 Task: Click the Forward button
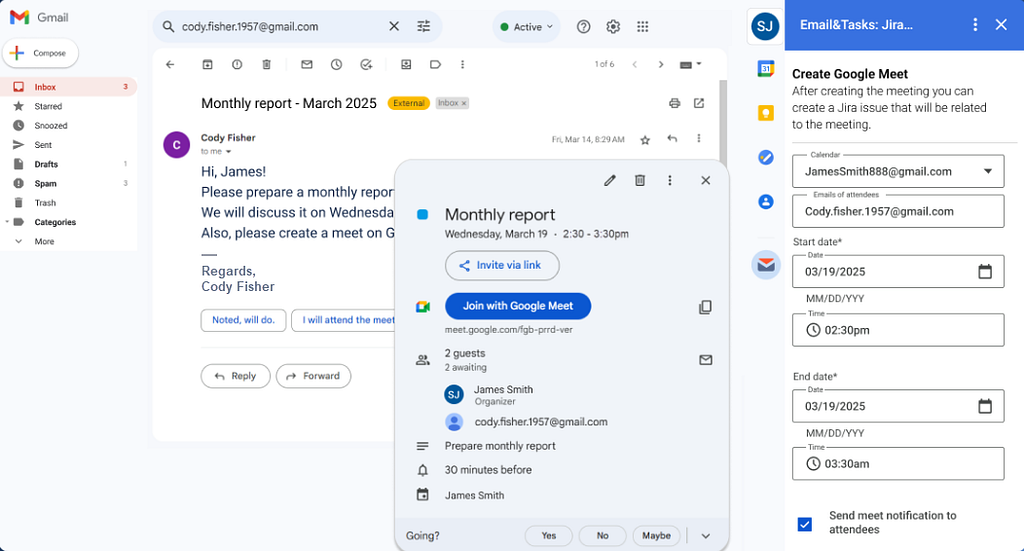tap(313, 376)
